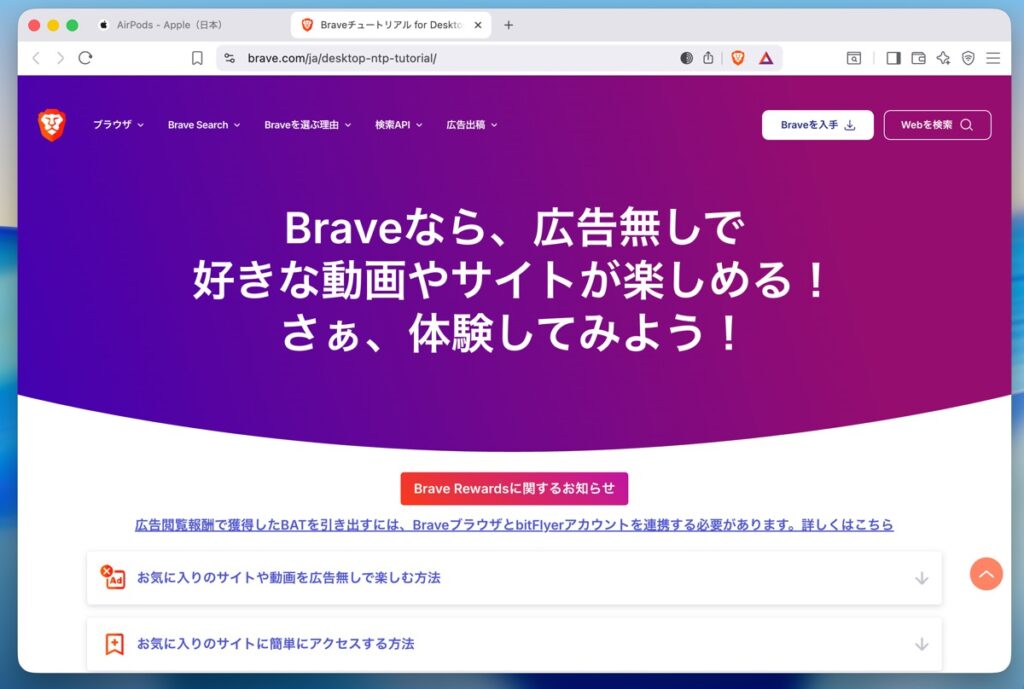
Task: Expand the ブラウザ dropdown menu
Action: (x=118, y=125)
